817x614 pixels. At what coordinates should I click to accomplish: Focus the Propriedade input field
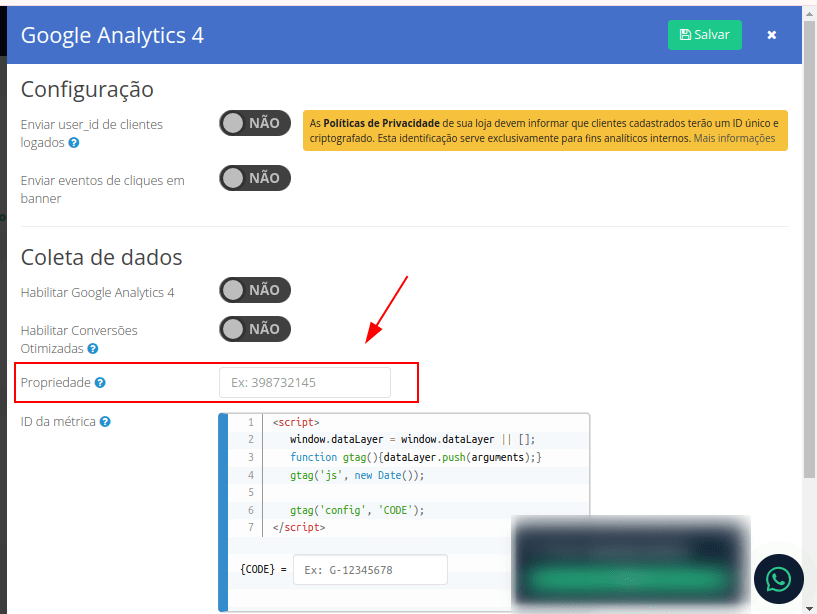point(305,383)
